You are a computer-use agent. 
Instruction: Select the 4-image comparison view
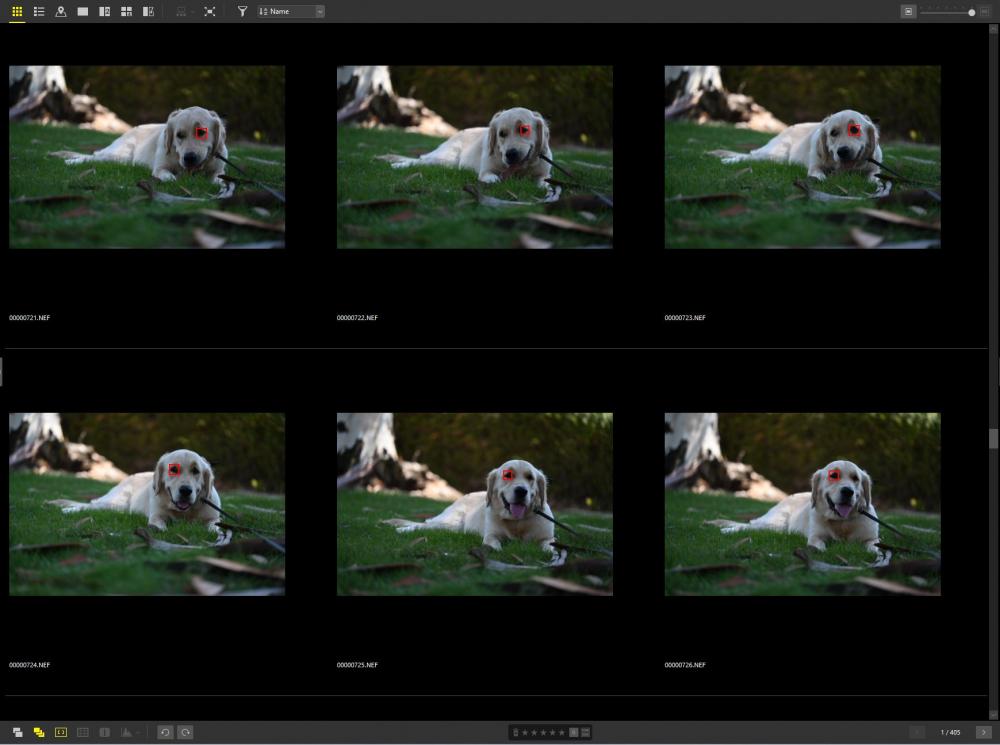126,11
